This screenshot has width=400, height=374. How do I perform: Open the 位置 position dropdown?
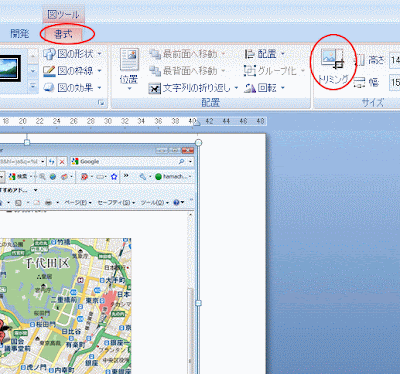point(129,69)
